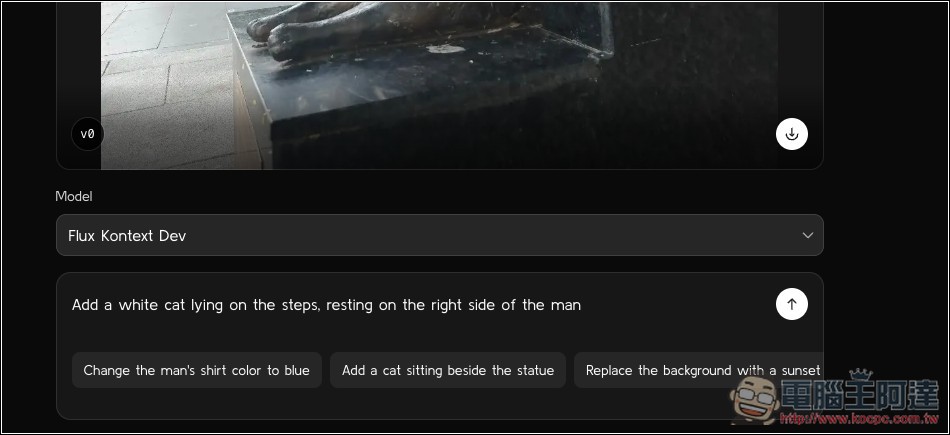Click the v0 version badge

point(88,134)
